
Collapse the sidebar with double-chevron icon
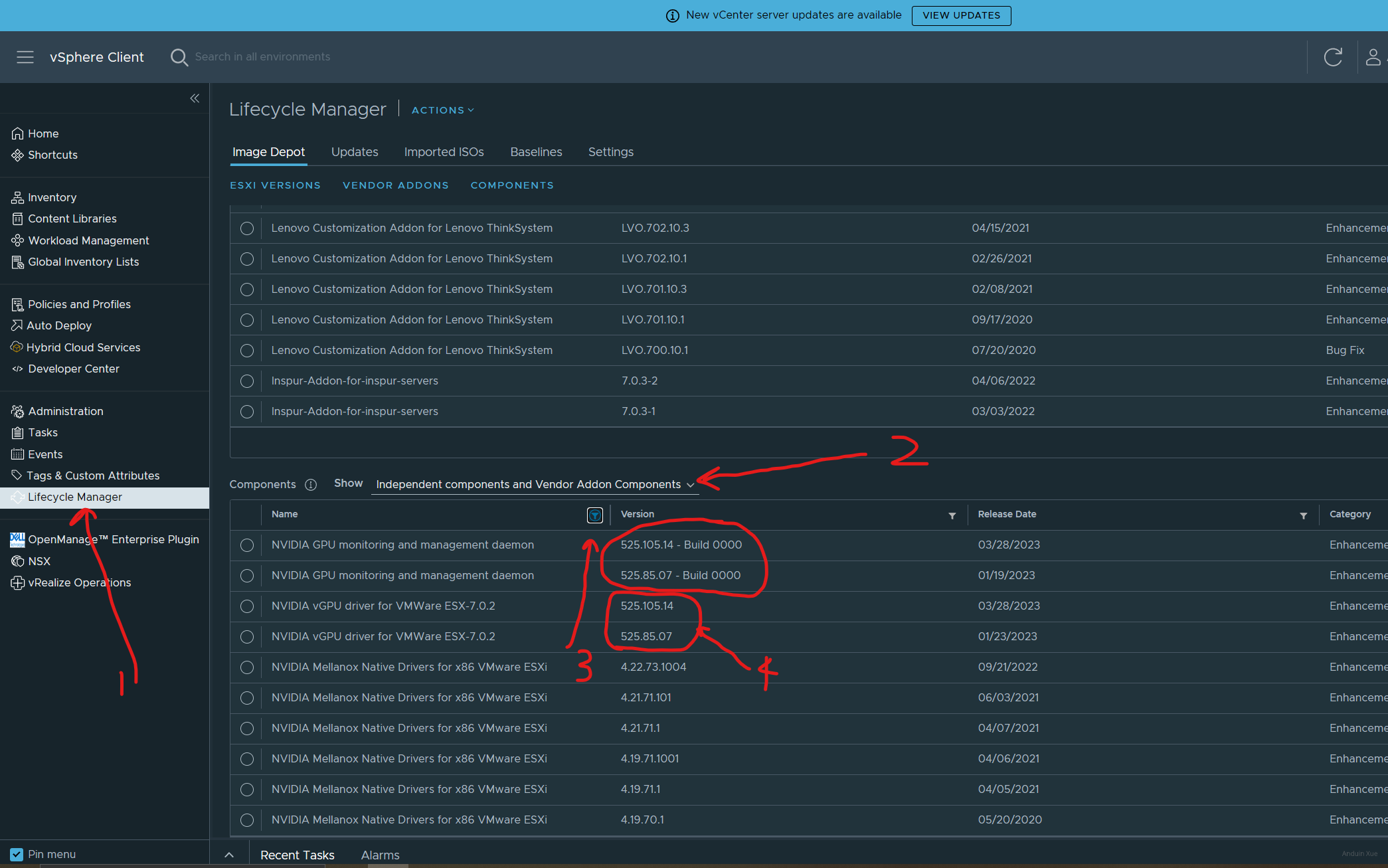point(195,98)
